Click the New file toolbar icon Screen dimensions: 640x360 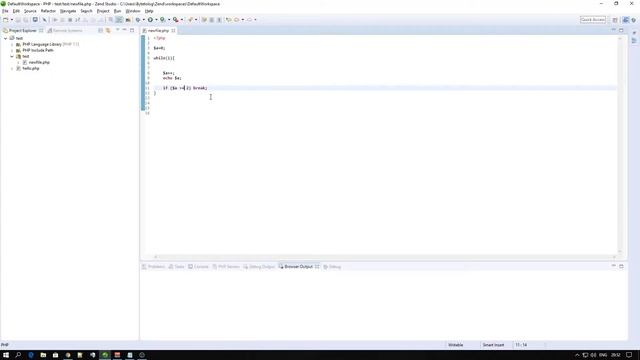5,20
